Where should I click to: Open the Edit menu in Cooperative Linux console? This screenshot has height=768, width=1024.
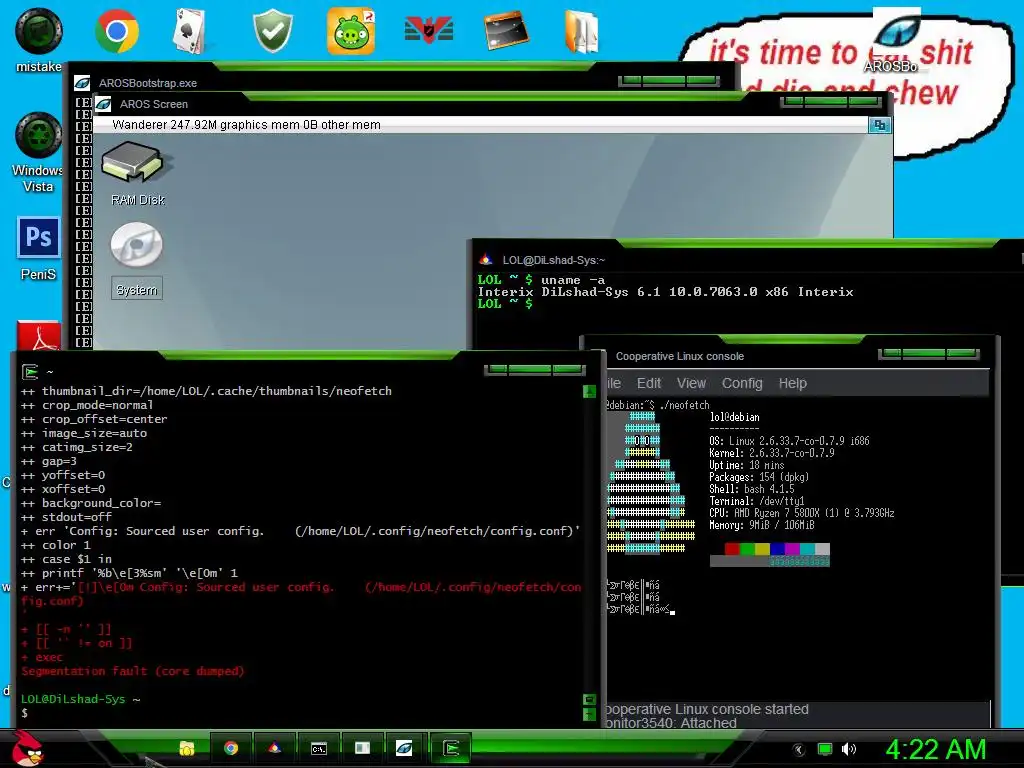(648, 383)
